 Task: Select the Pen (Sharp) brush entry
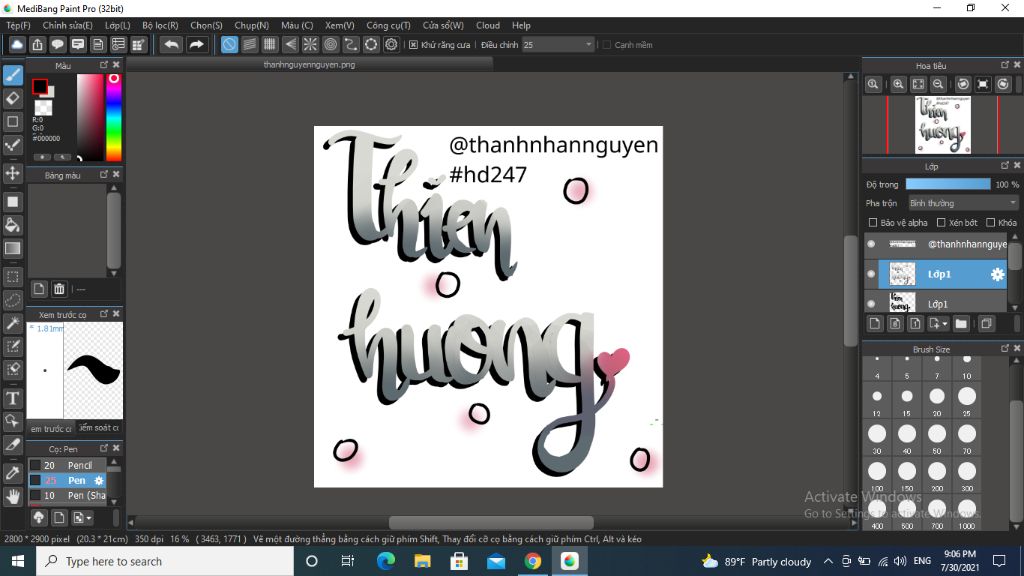tap(67, 495)
